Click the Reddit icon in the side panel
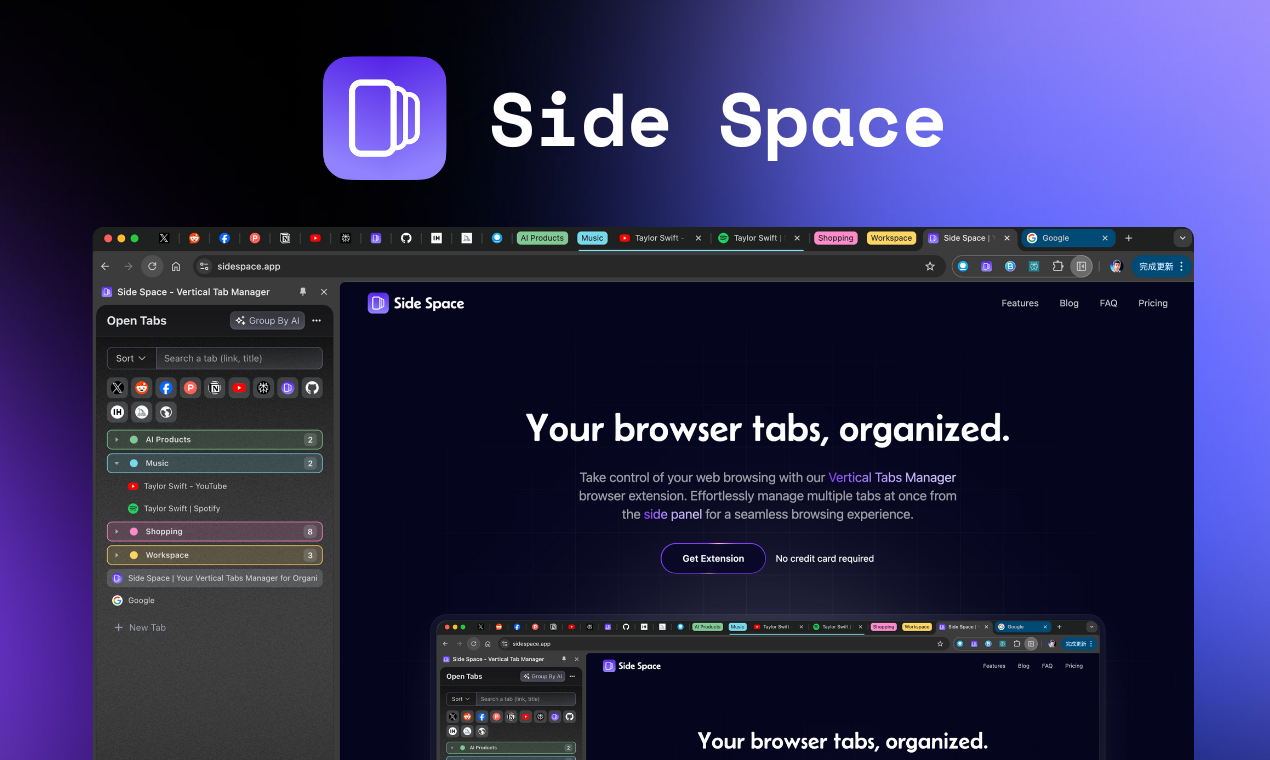Screen dimensions: 1270x760 point(142,387)
